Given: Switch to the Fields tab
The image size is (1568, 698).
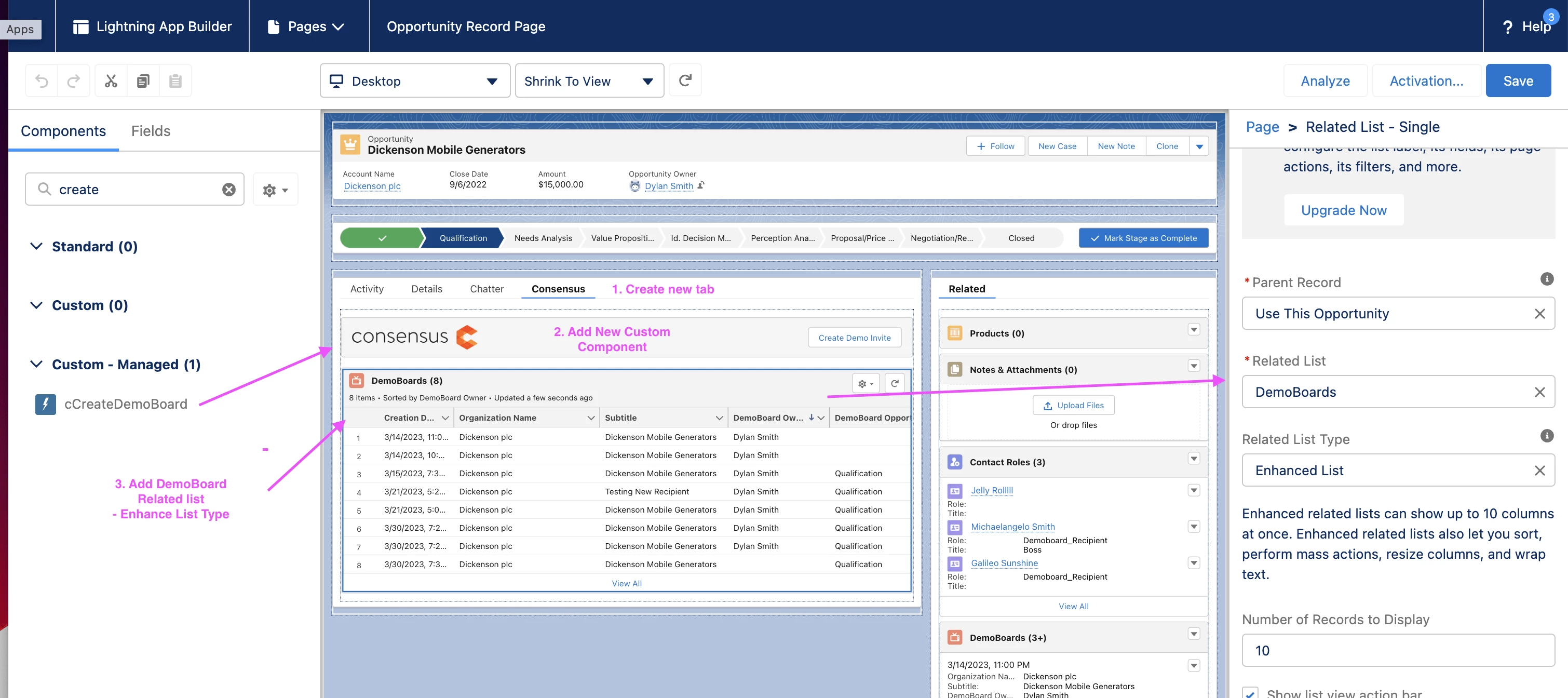Looking at the screenshot, I should pyautogui.click(x=151, y=131).
